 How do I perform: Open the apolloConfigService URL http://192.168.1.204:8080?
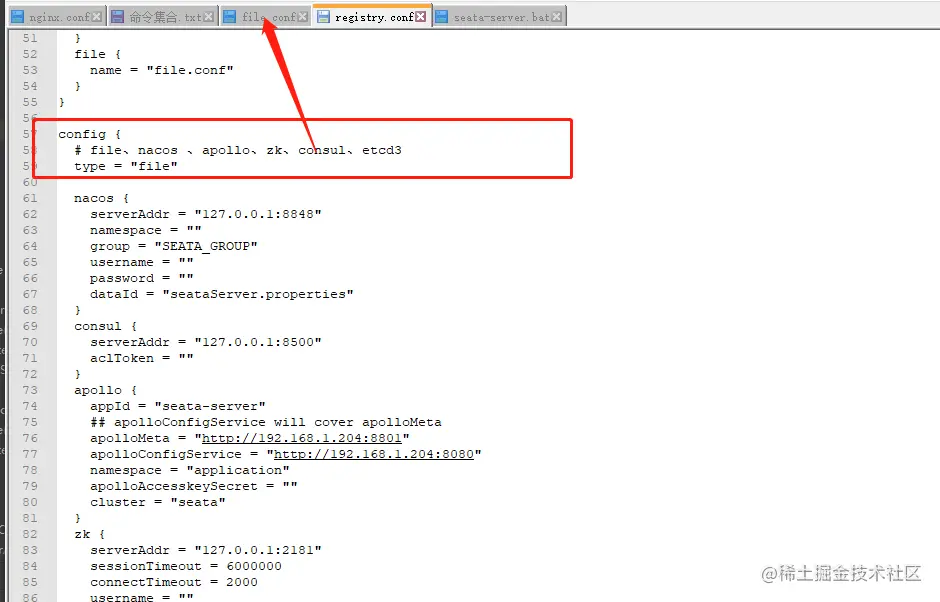click(374, 454)
